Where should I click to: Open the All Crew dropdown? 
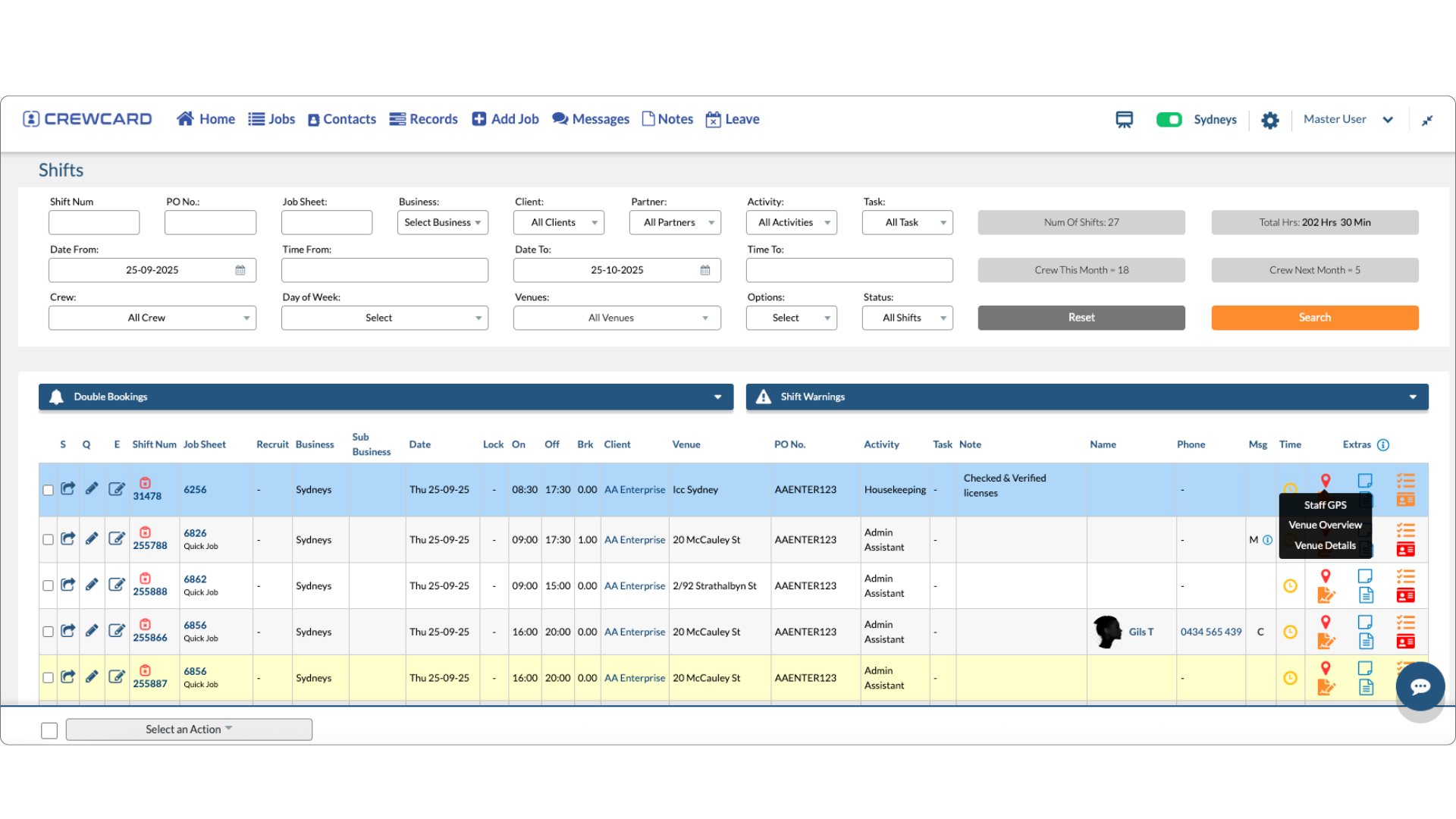pos(152,318)
